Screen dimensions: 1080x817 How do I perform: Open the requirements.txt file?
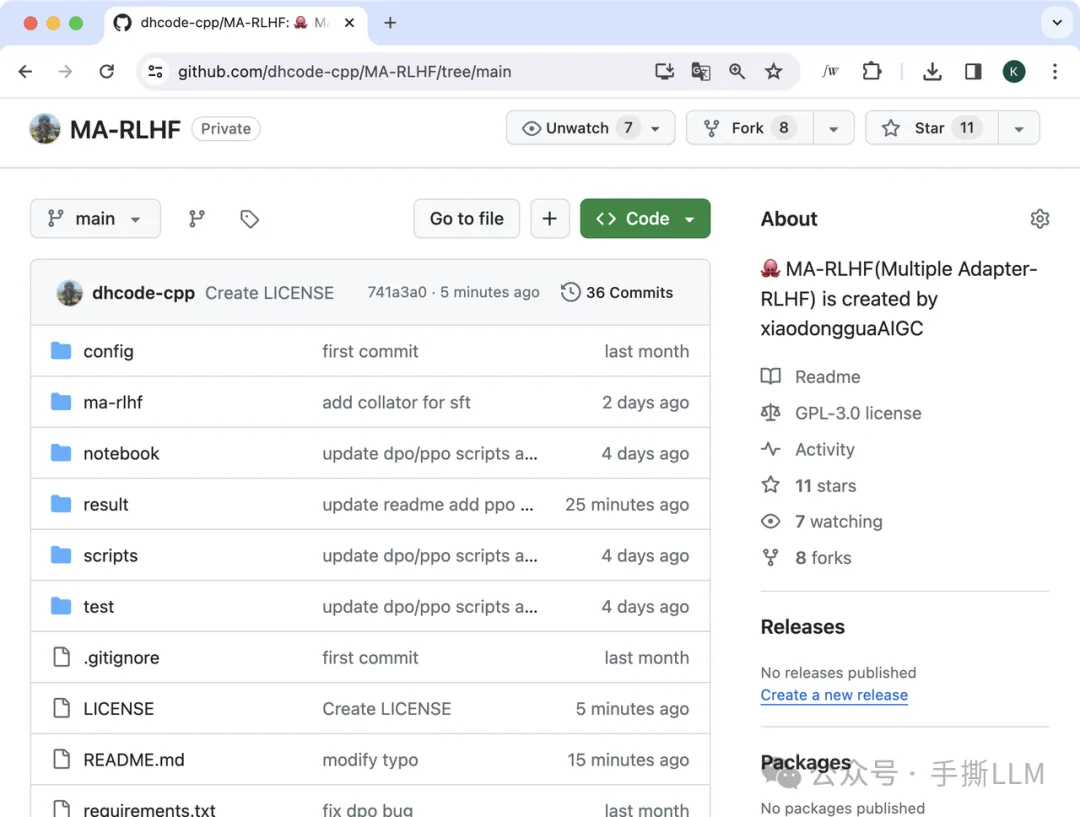coord(149,809)
